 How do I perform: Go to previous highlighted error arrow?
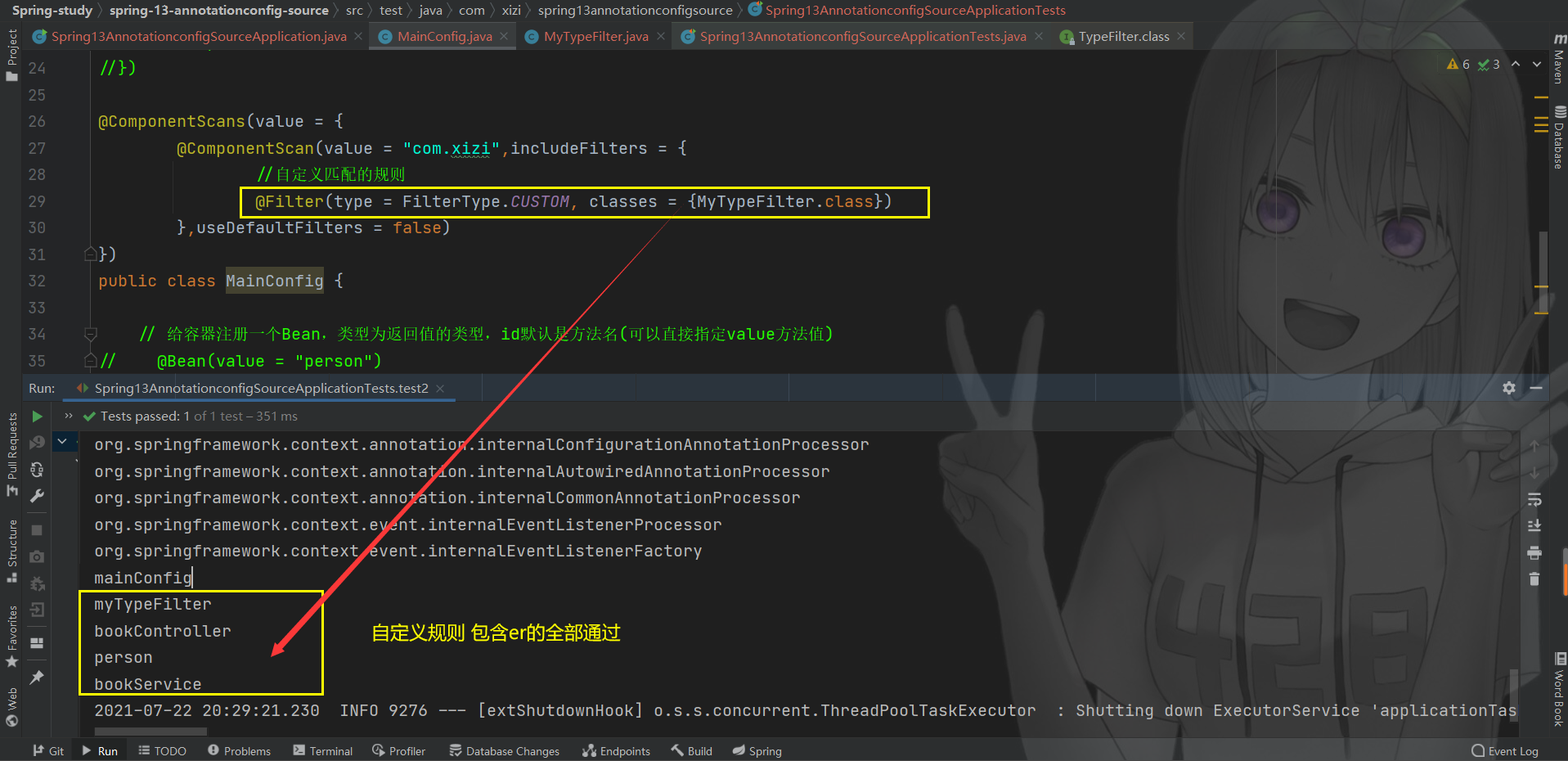point(1516,64)
